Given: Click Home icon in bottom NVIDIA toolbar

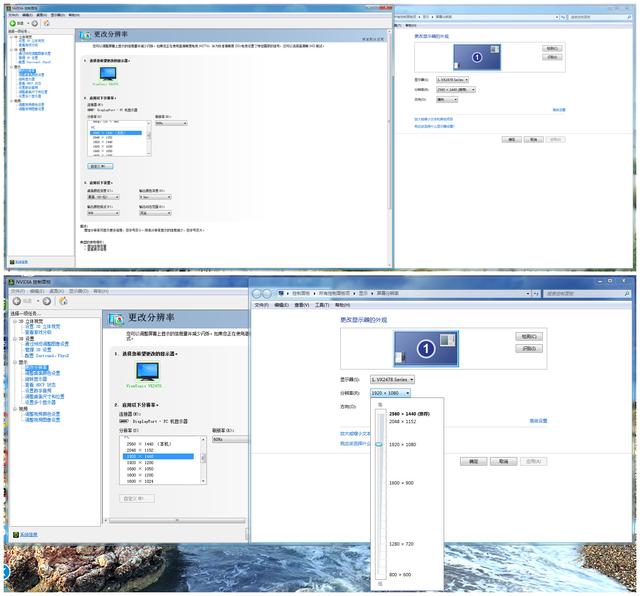Looking at the screenshot, I should click(x=63, y=301).
